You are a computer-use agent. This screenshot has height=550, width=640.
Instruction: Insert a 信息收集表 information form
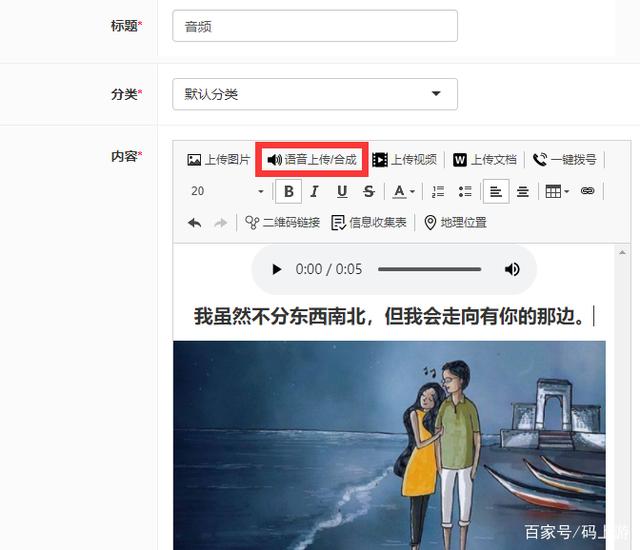(369, 223)
